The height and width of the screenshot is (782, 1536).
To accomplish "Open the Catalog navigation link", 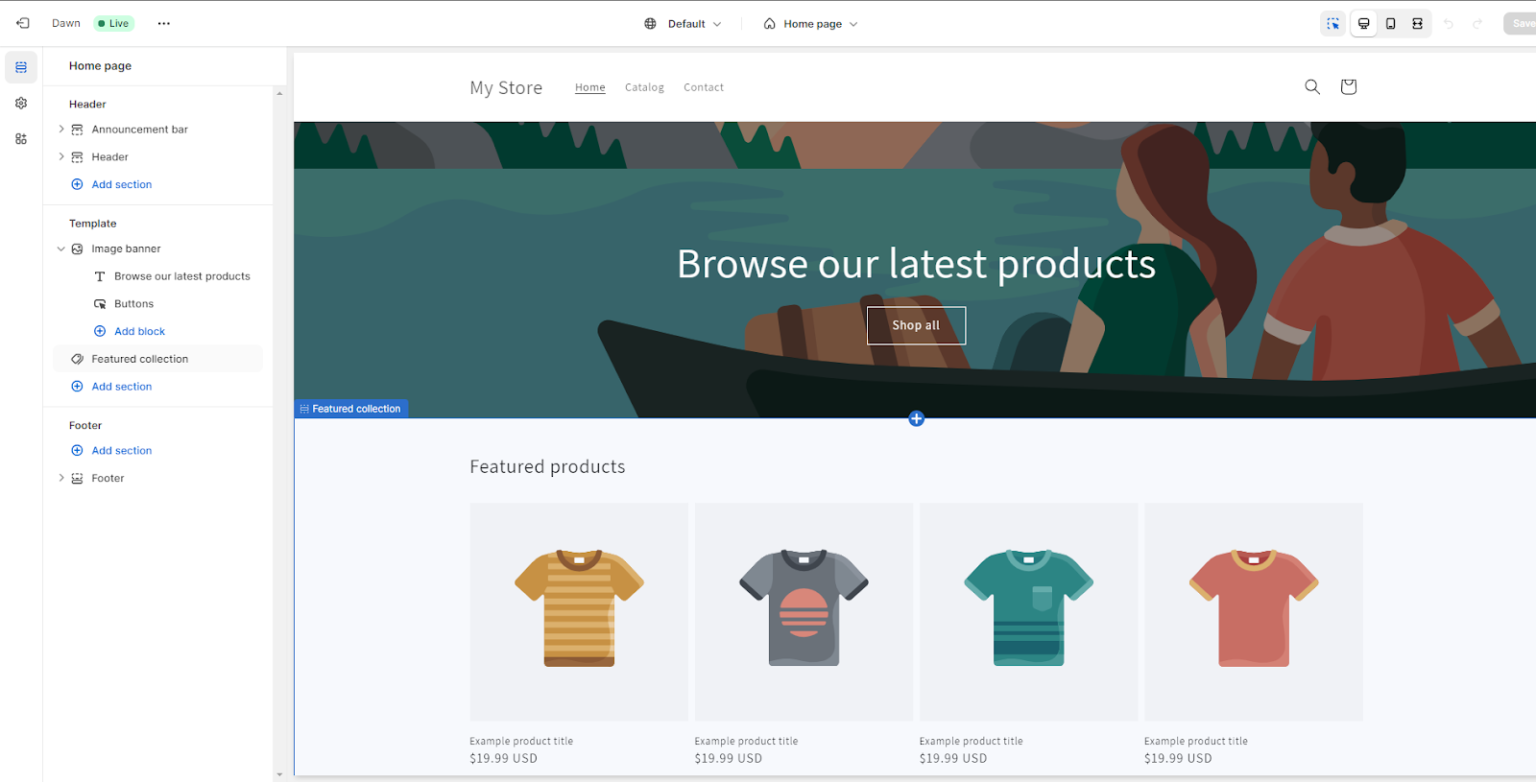I will click(x=644, y=87).
